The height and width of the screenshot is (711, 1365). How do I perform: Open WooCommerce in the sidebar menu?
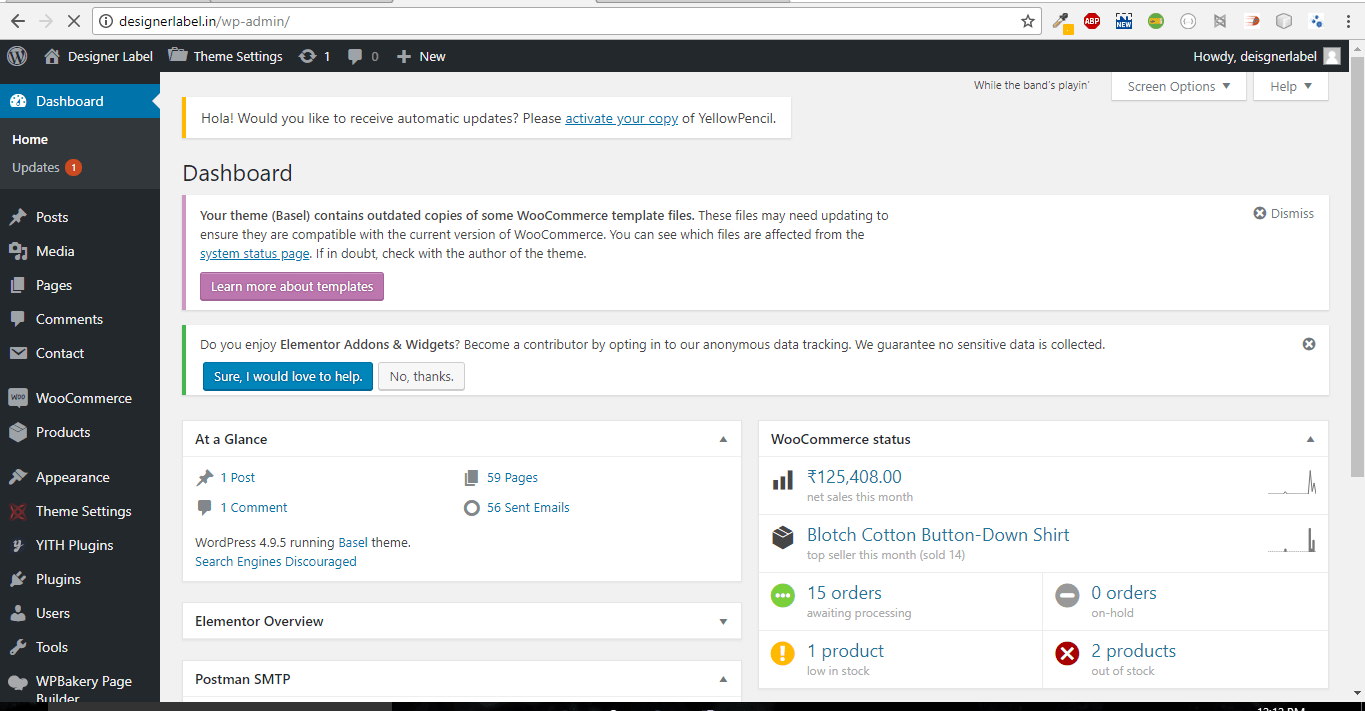click(80, 398)
